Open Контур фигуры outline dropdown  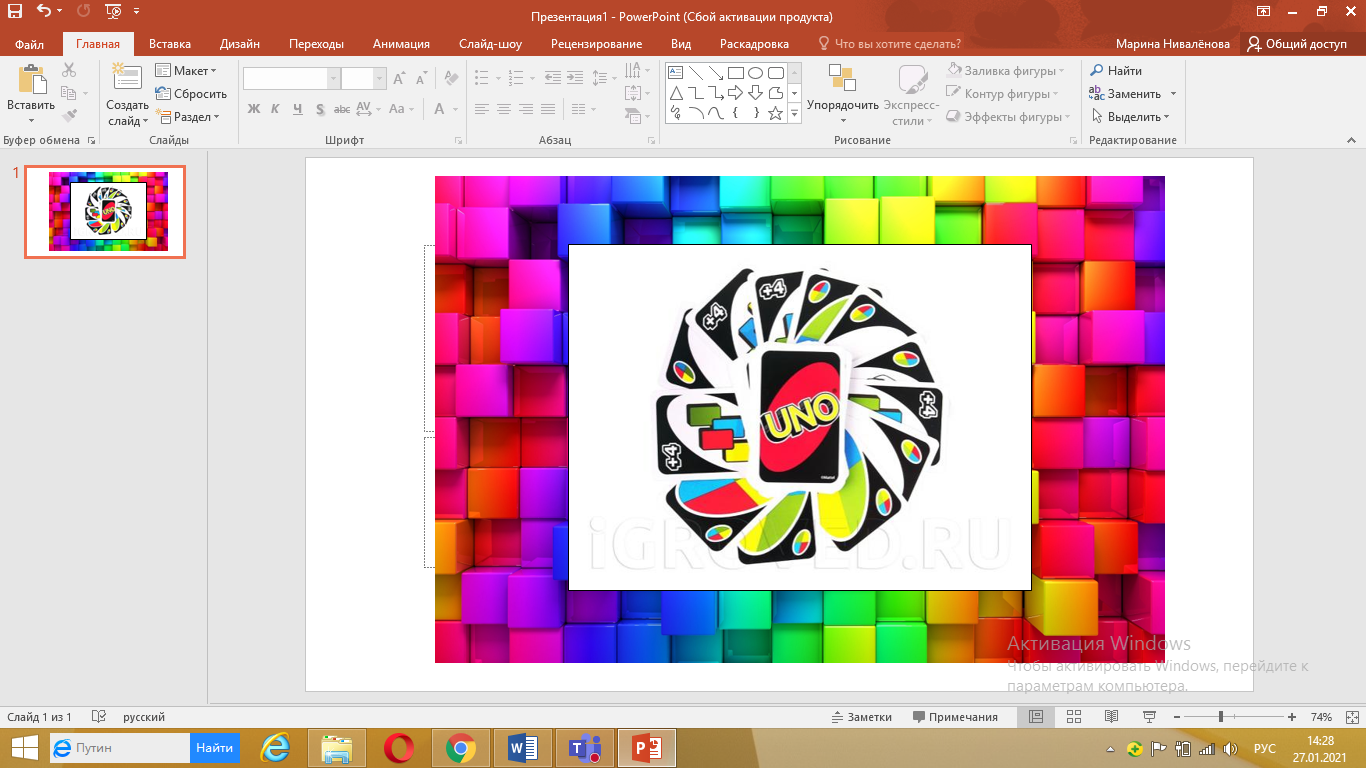coord(1004,94)
